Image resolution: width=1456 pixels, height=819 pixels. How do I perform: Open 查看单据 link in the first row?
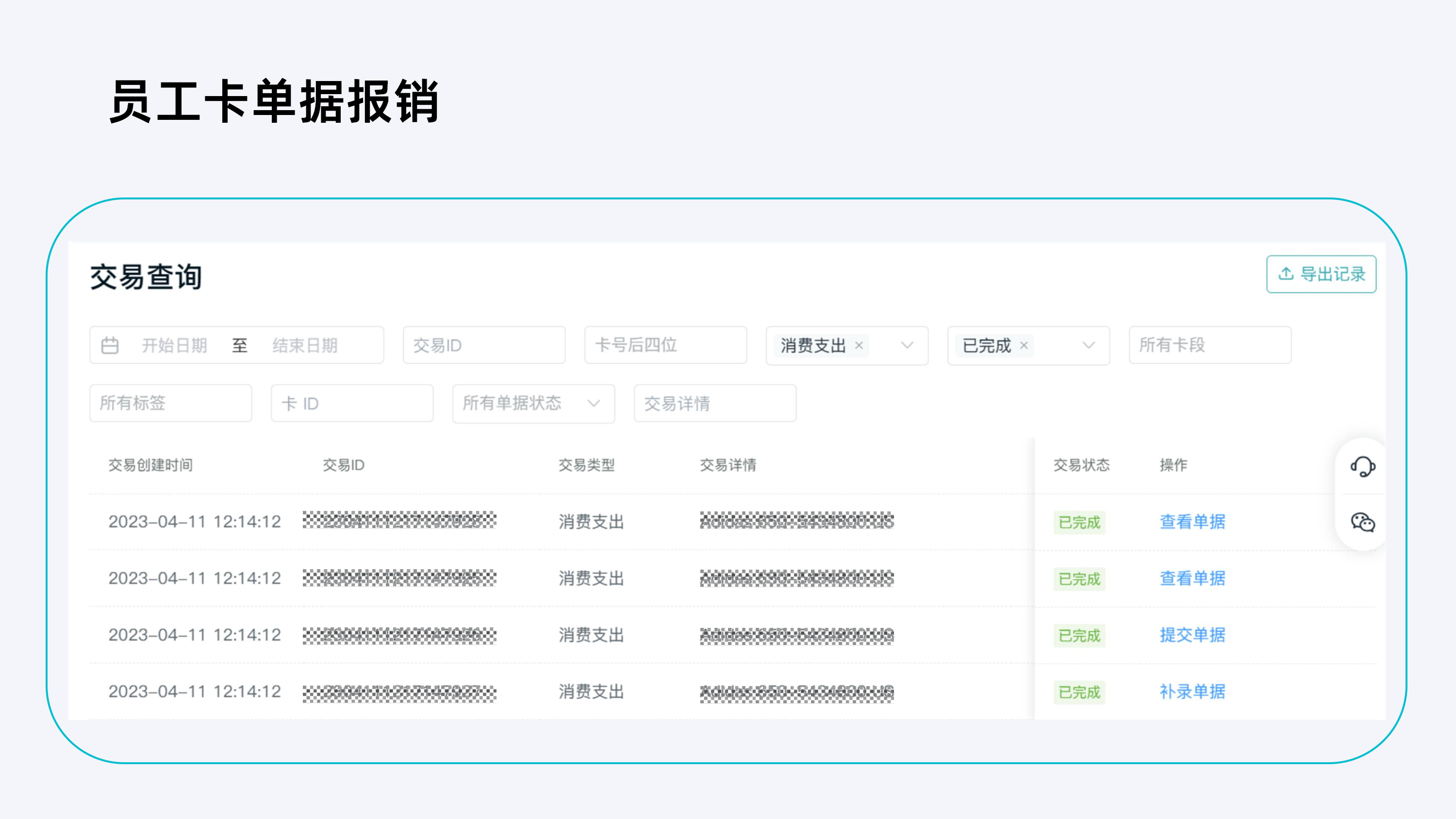[1192, 522]
